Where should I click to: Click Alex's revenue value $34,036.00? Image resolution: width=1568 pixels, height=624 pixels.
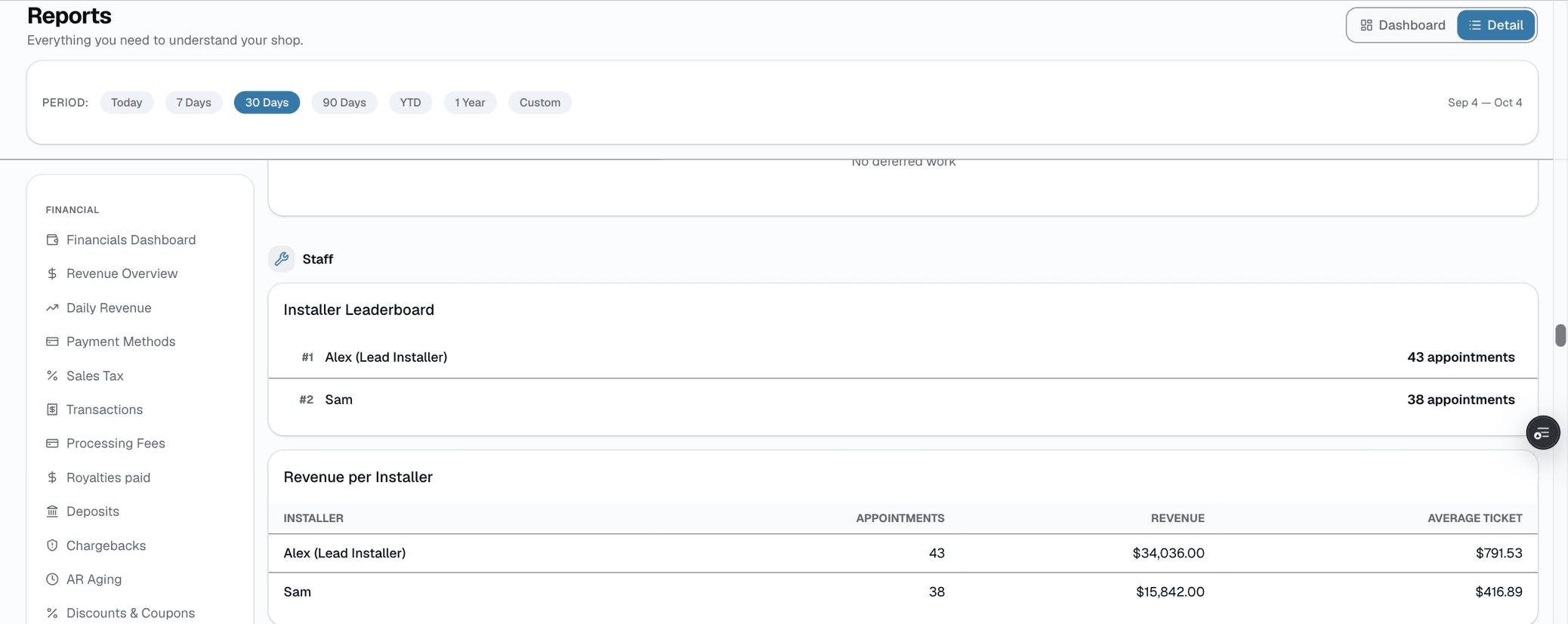click(x=1168, y=553)
